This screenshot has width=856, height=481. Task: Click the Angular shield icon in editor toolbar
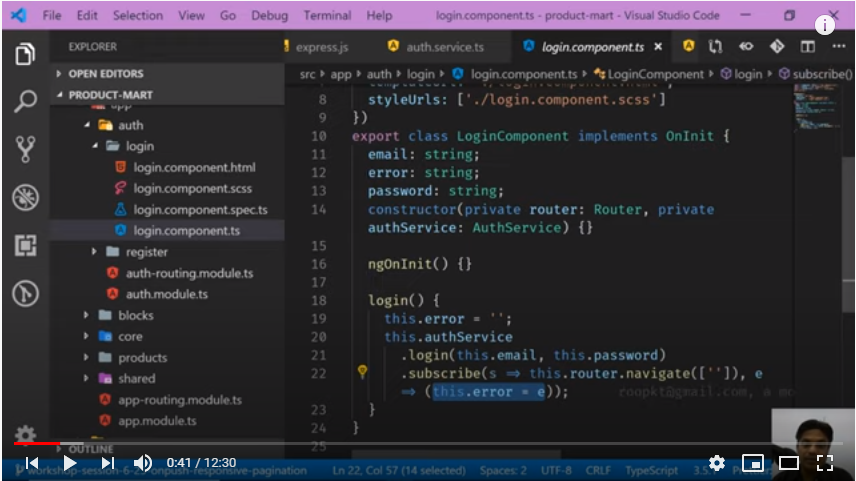click(x=688, y=46)
